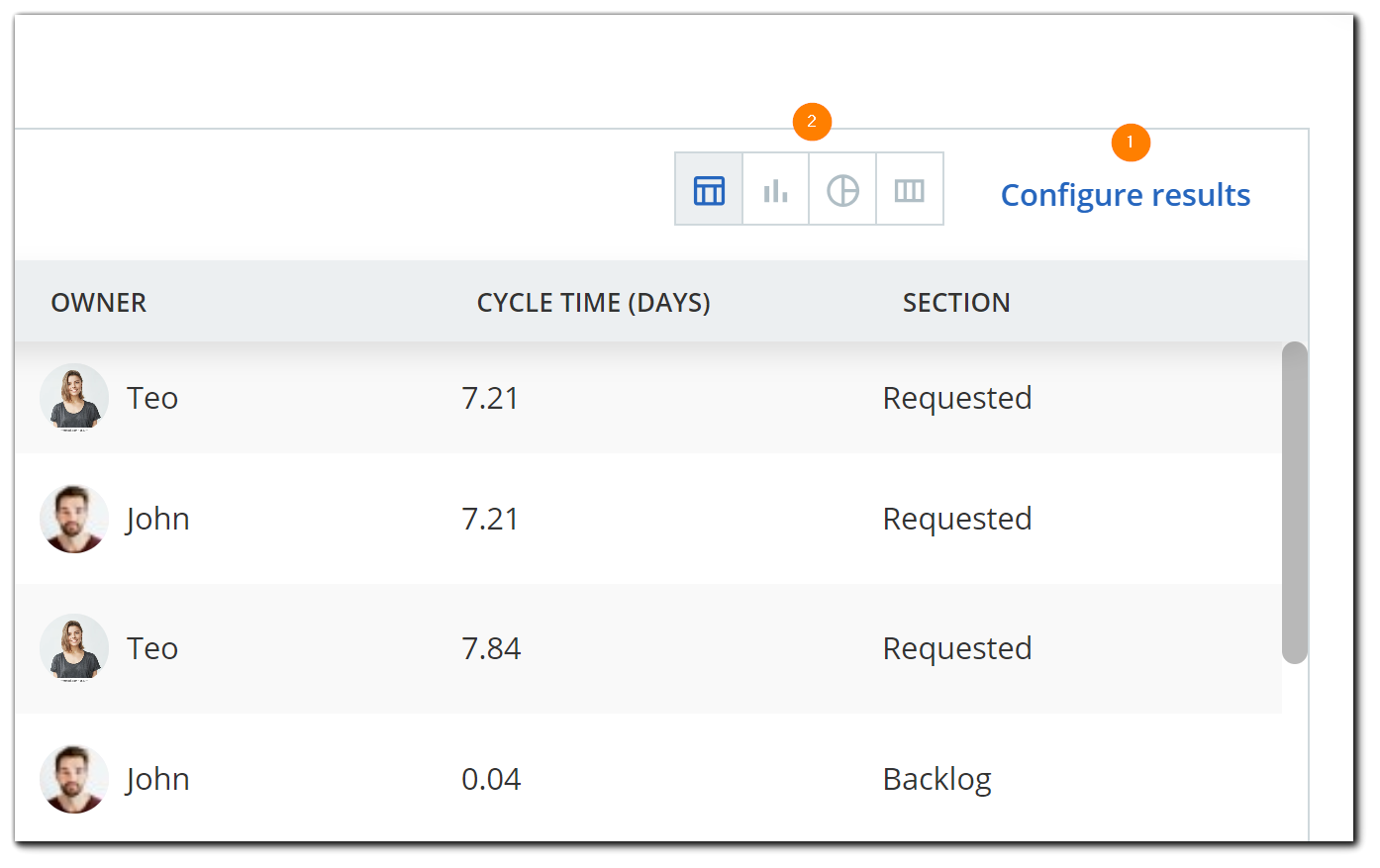Select the 7.84 cycle time value

tap(491, 648)
